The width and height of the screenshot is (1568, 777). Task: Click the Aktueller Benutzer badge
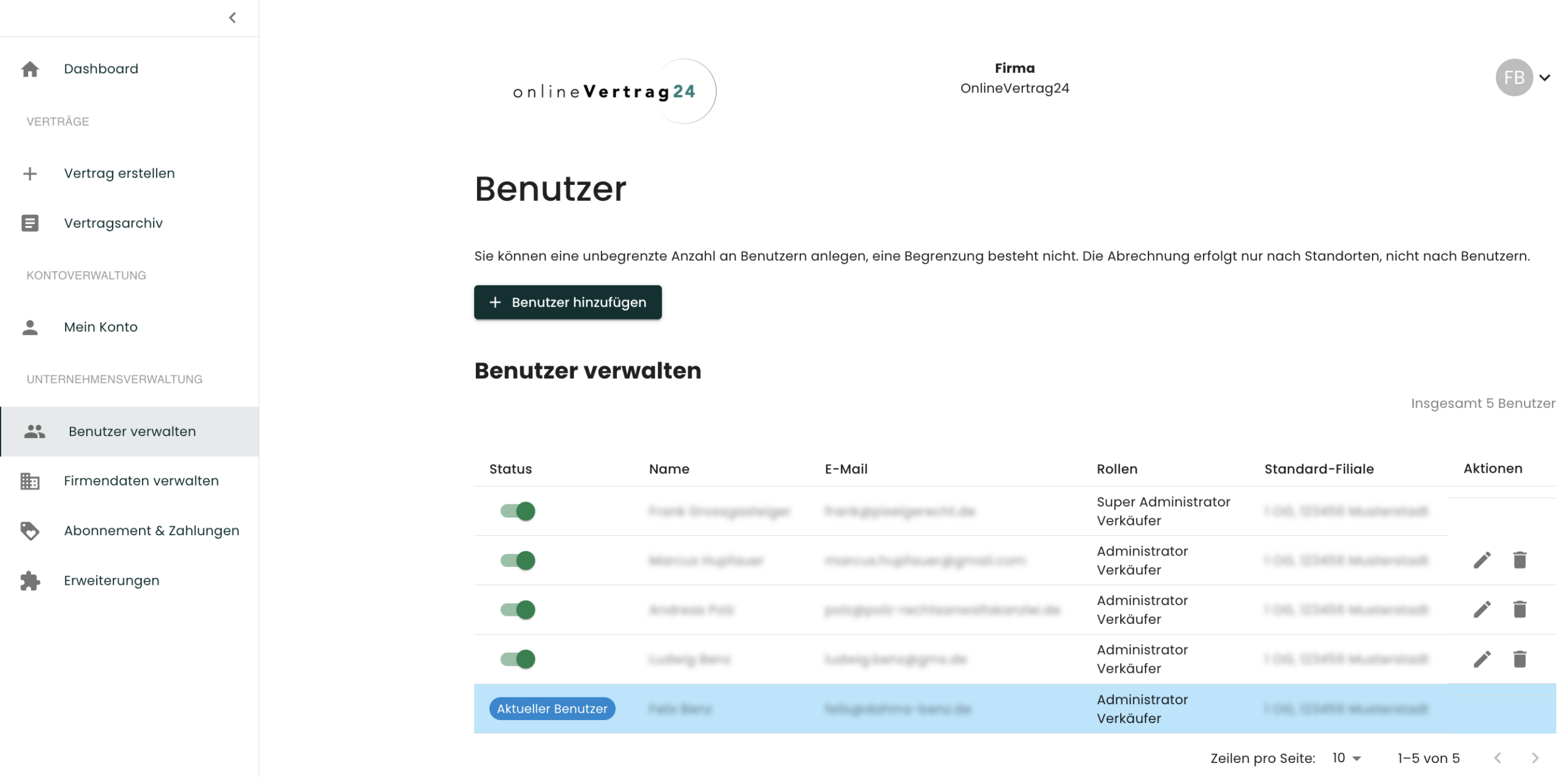pos(551,708)
